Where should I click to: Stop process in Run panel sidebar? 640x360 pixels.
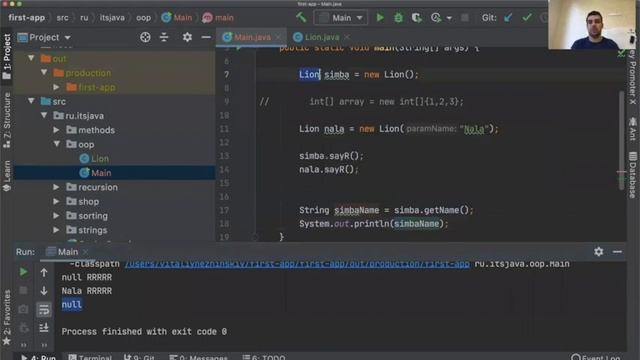point(24,290)
